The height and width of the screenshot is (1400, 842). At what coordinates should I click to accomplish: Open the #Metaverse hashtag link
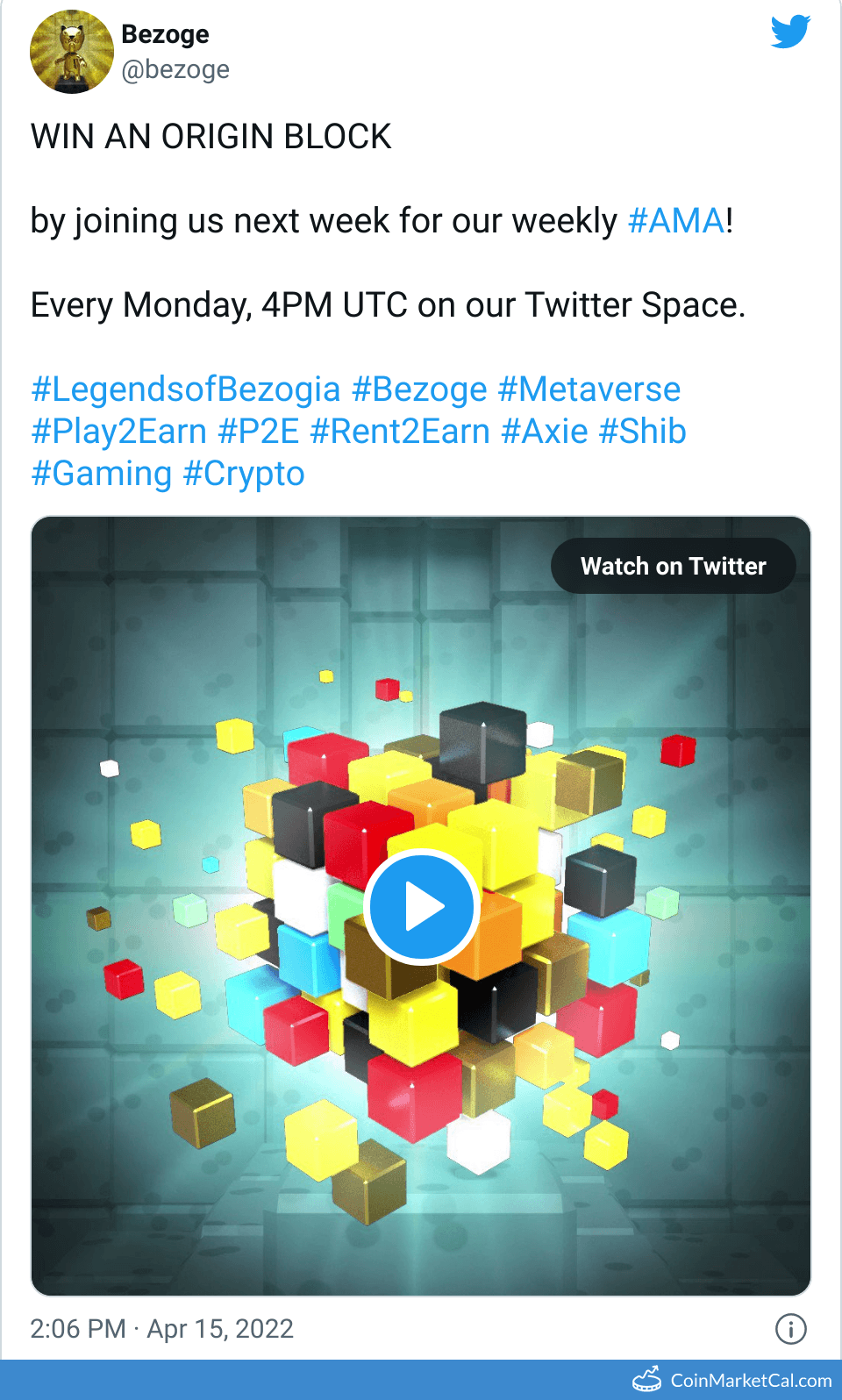(589, 389)
